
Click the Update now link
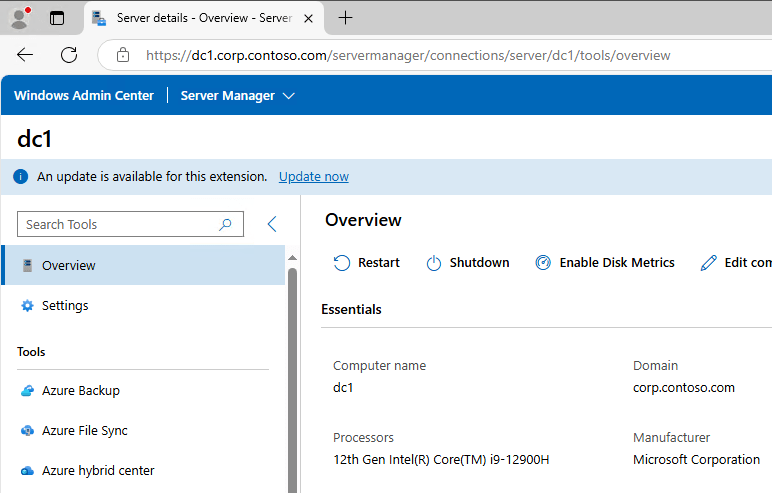coord(313,177)
